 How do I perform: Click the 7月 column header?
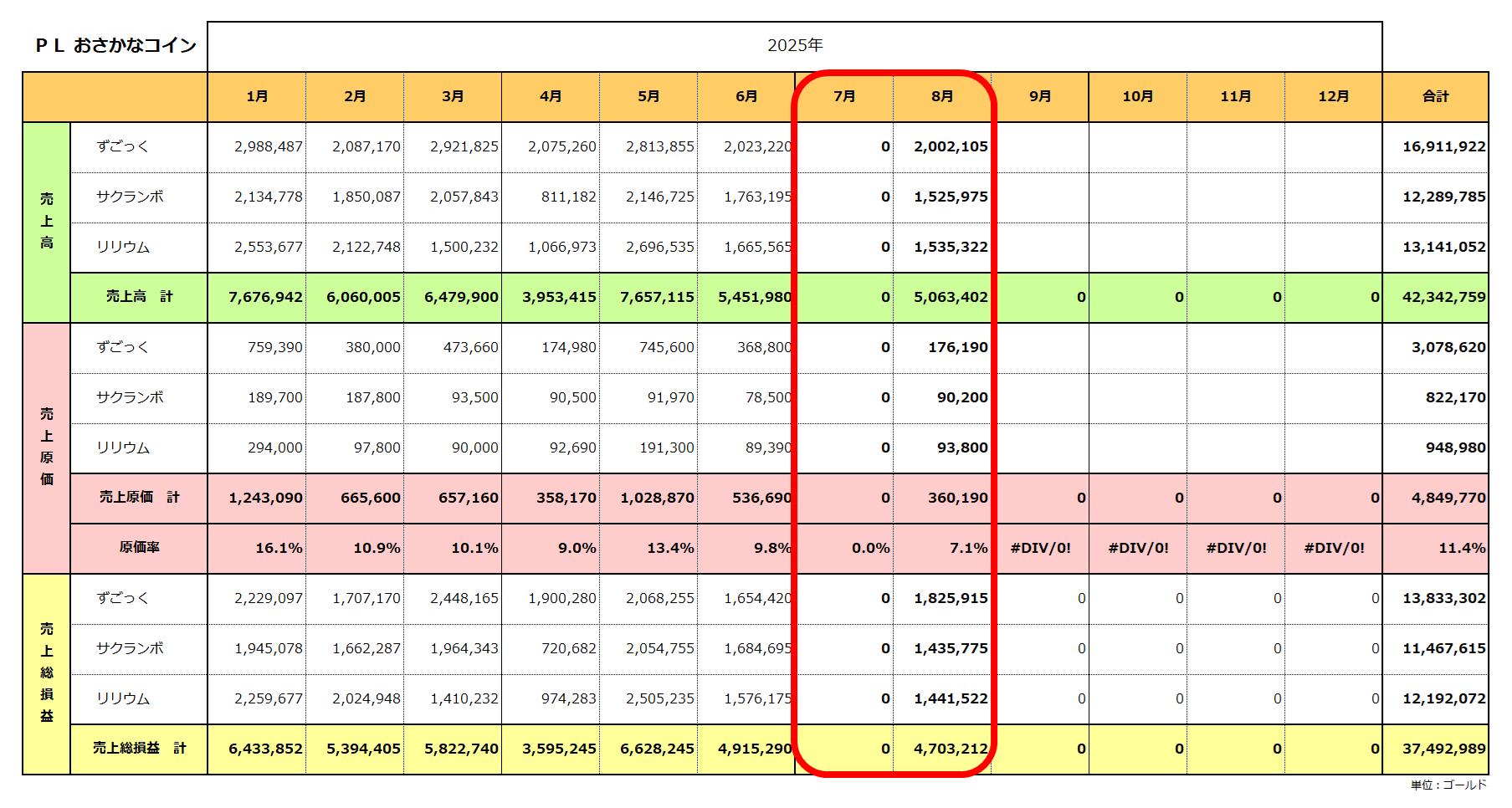coord(844,97)
